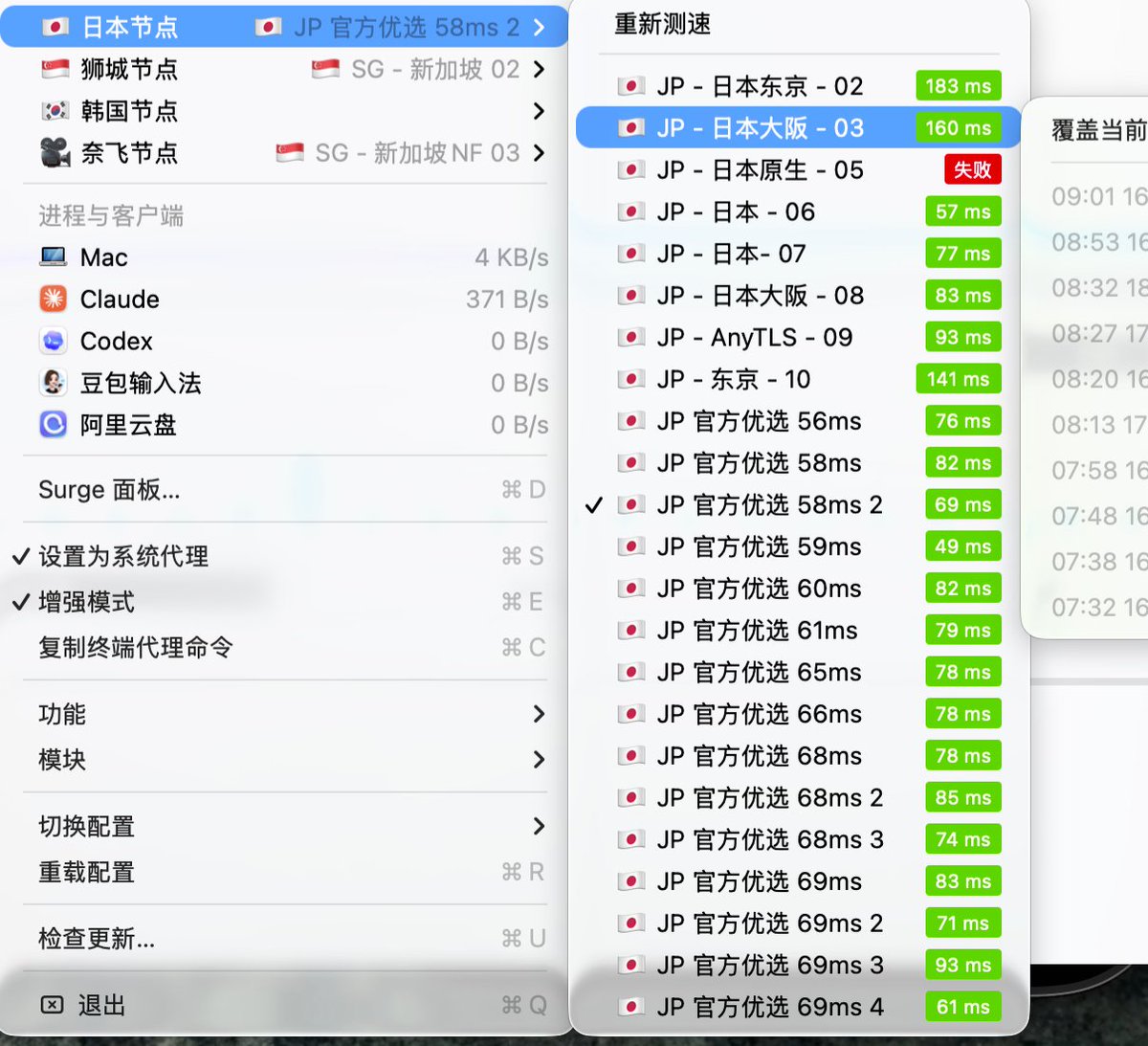Click the 4 KB/s speed of Mac
The height and width of the screenshot is (1046, 1148).
click(x=512, y=257)
